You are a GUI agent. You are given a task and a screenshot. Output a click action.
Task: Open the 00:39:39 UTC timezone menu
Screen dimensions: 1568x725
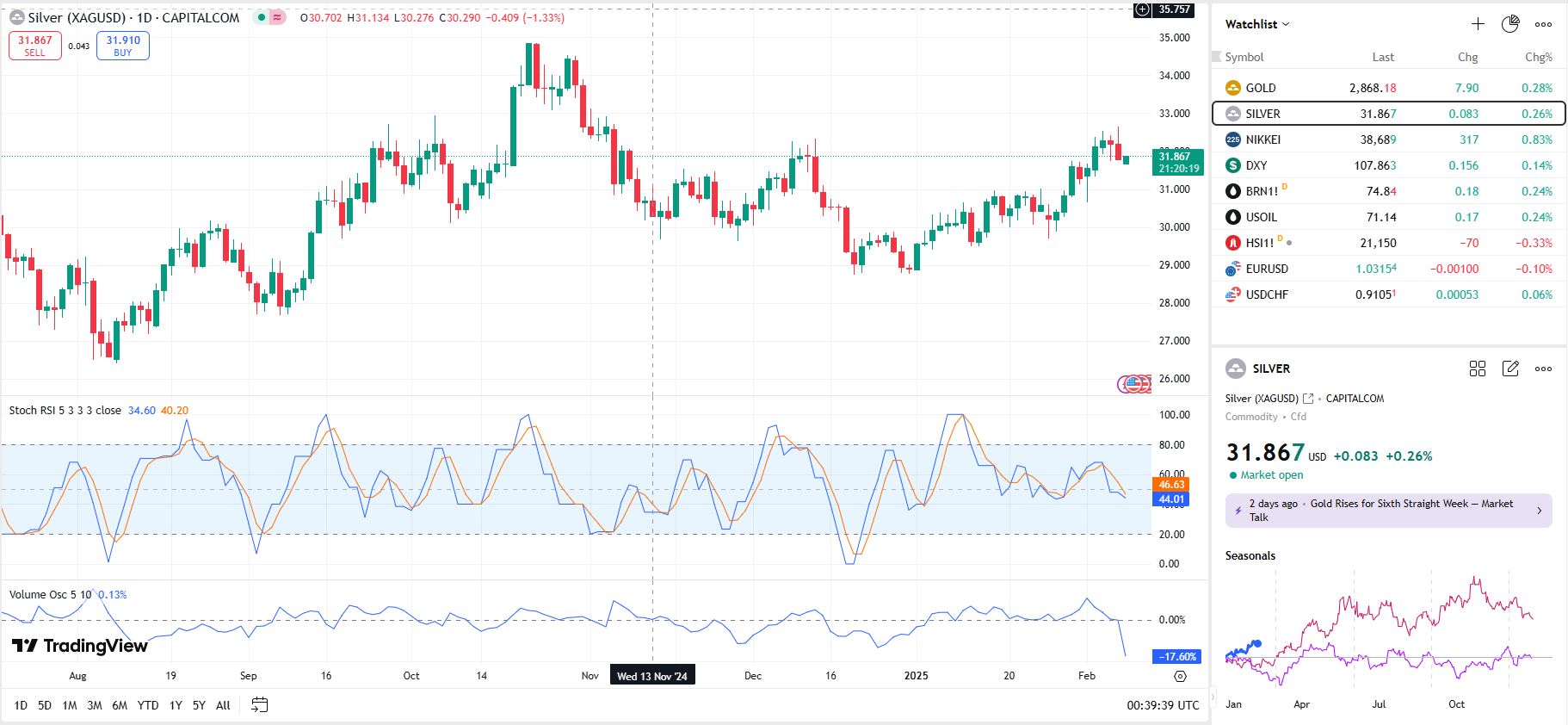[1163, 705]
